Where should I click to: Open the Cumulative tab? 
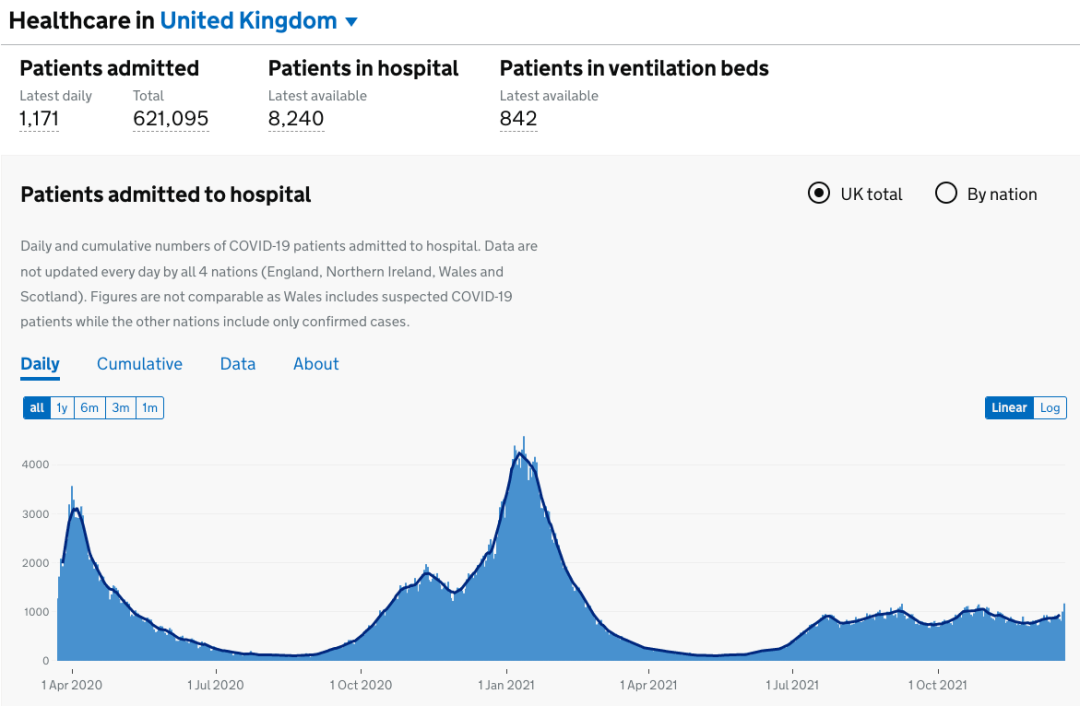[139, 364]
